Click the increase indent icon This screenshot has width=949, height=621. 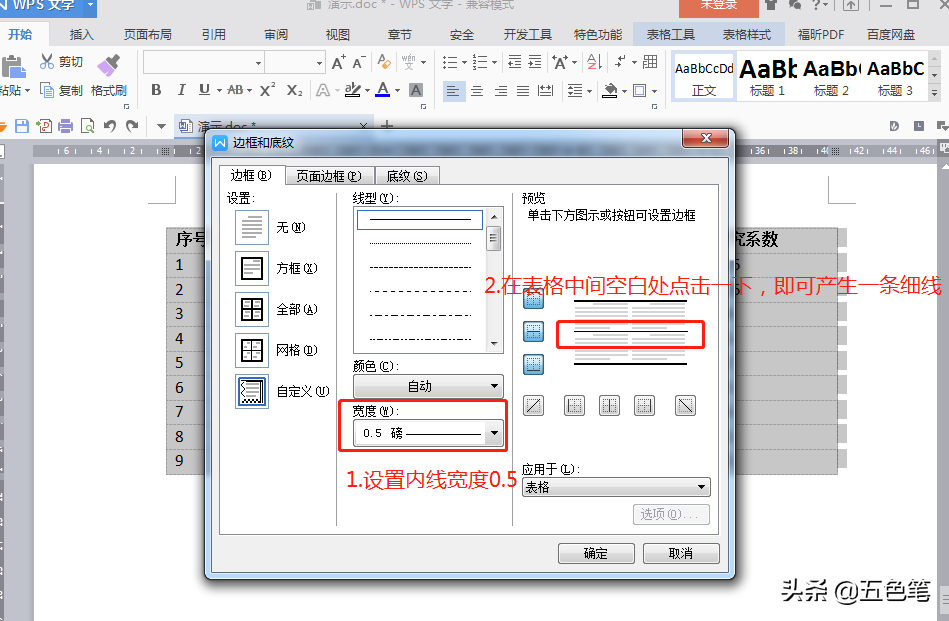coord(535,62)
